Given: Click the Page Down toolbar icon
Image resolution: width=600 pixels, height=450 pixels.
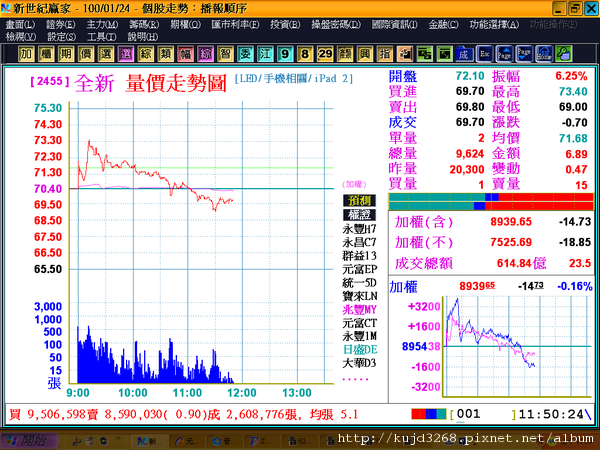Looking at the screenshot, I should pyautogui.click(x=524, y=54).
